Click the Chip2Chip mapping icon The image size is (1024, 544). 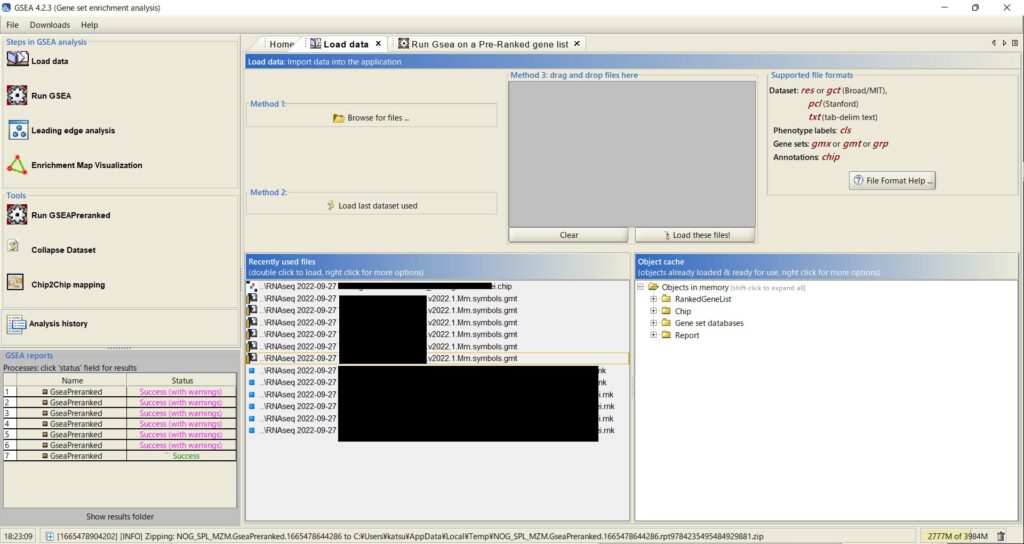tap(15, 283)
